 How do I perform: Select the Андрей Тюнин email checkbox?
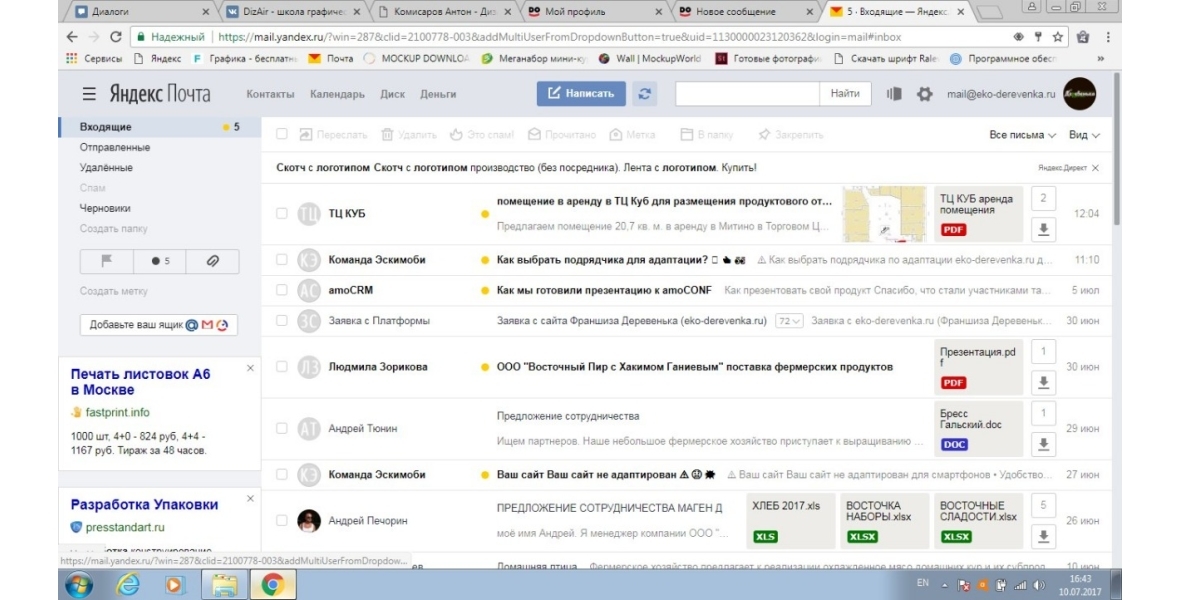tap(281, 428)
